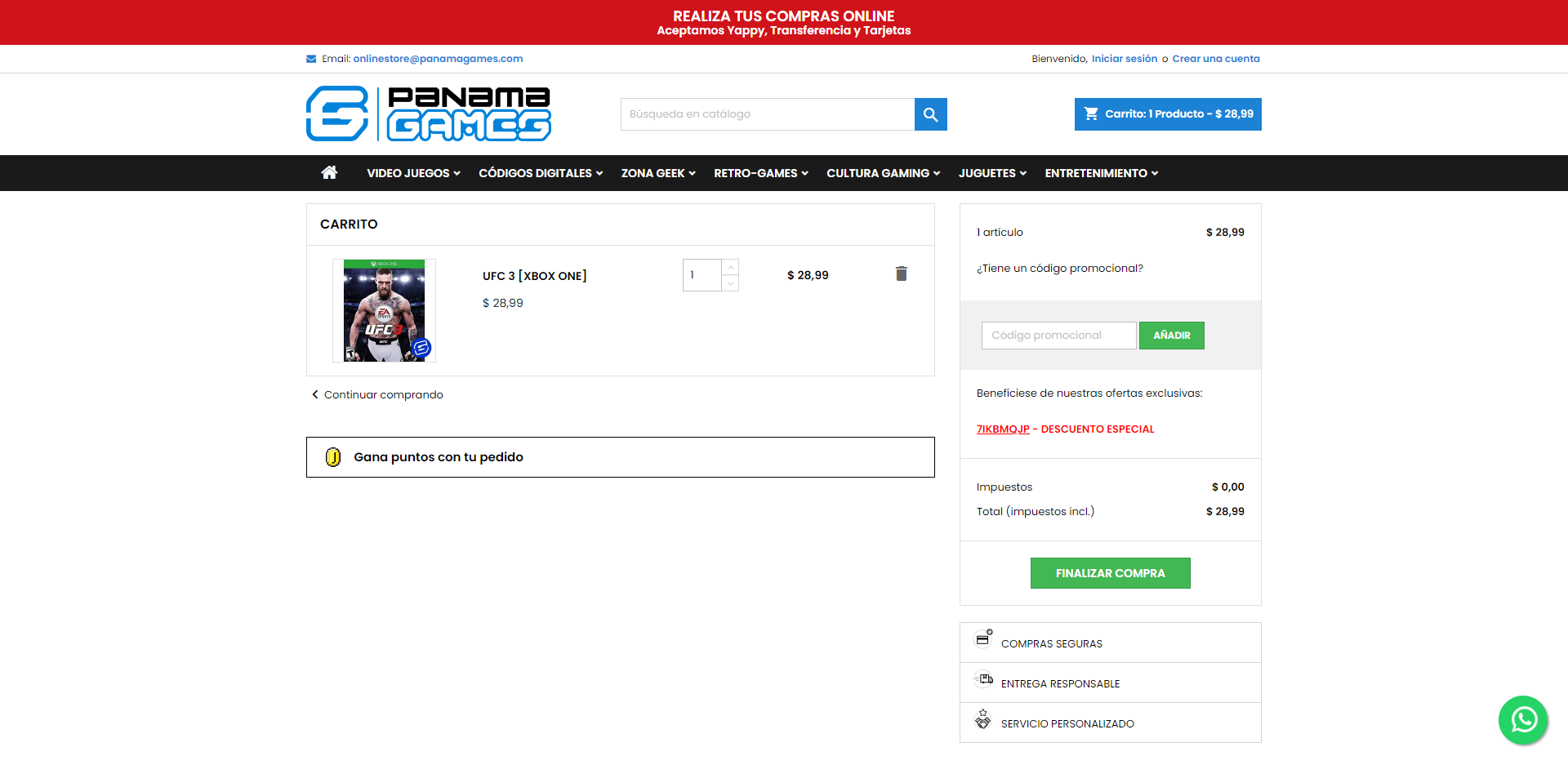Expand the Video Juegos menu
Image resolution: width=1568 pixels, height=765 pixels.
pyautogui.click(x=413, y=173)
